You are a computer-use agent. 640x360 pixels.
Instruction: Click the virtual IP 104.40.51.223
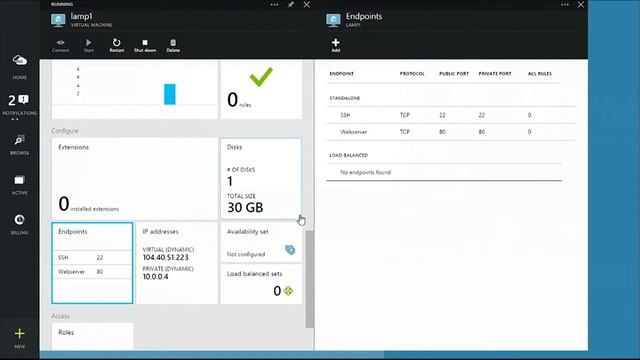click(x=165, y=258)
